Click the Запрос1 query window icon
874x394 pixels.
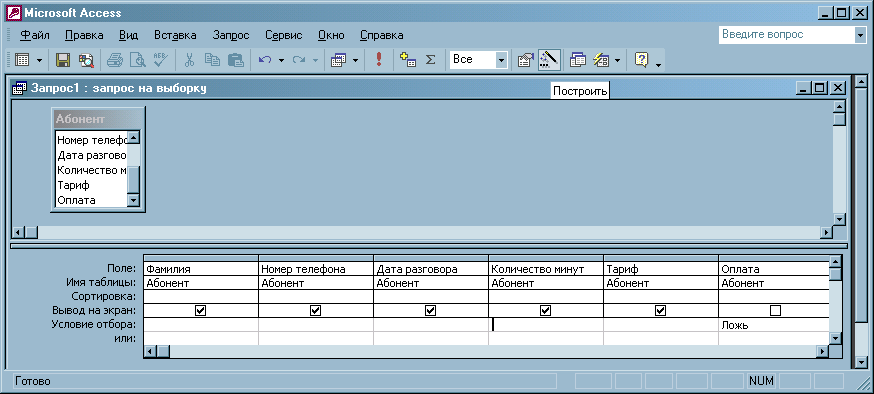(20, 88)
